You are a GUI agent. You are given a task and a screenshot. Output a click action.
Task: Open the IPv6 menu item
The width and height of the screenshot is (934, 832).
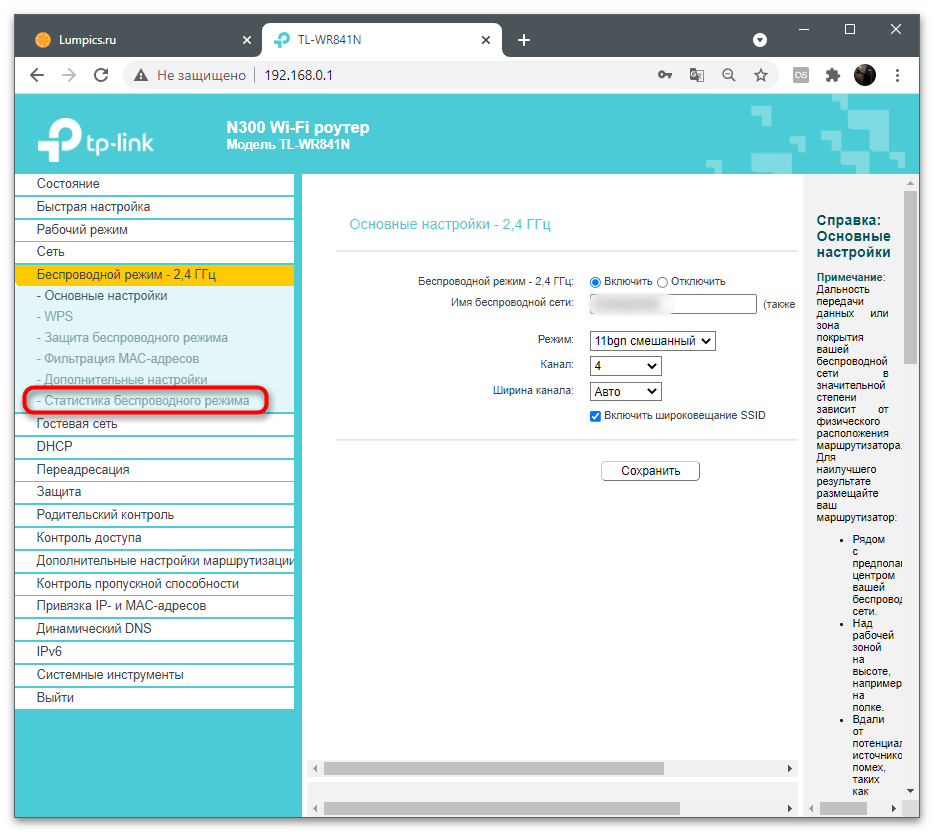tap(154, 652)
